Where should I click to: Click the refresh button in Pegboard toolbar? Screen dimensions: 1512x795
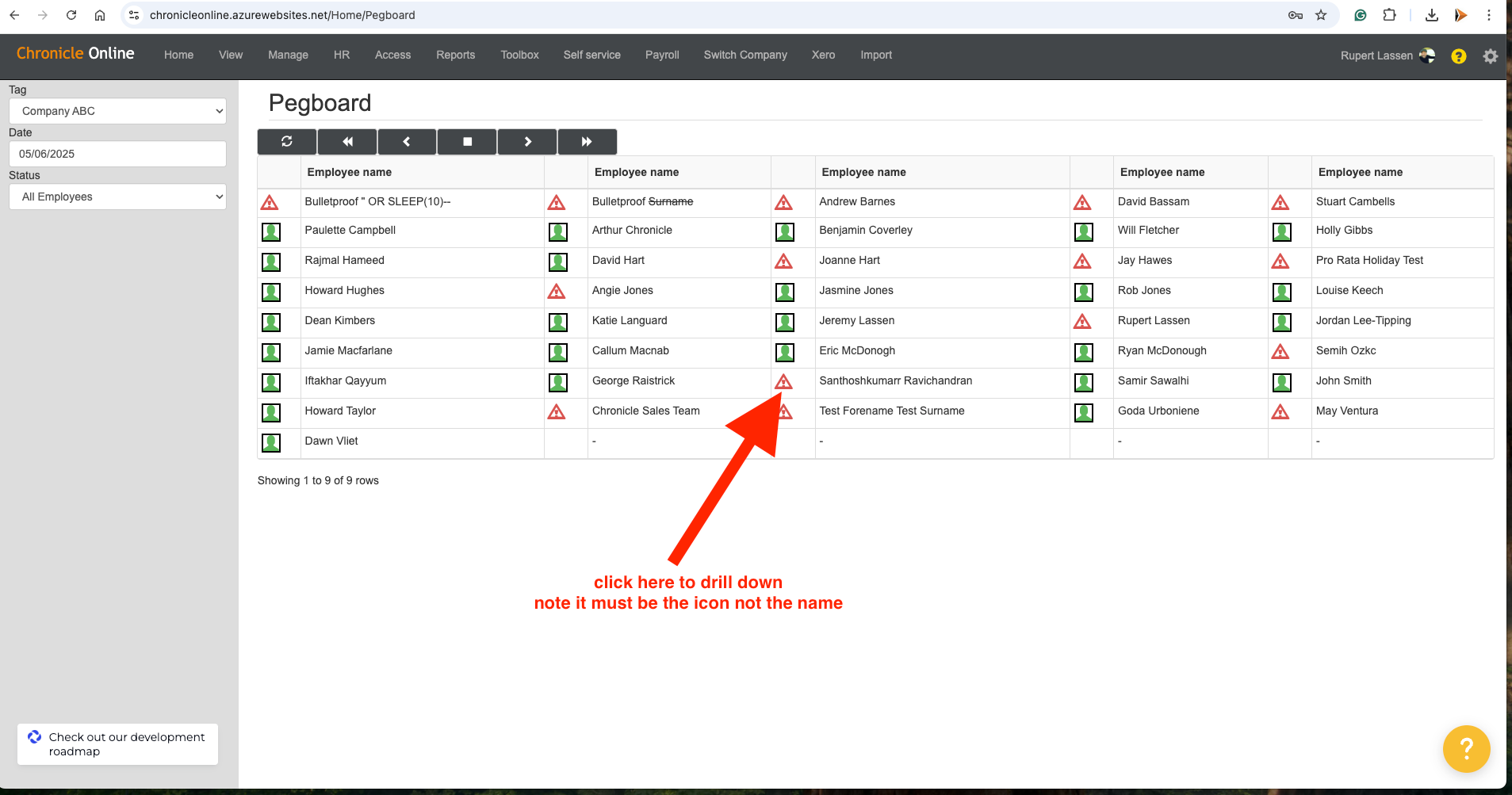point(287,142)
